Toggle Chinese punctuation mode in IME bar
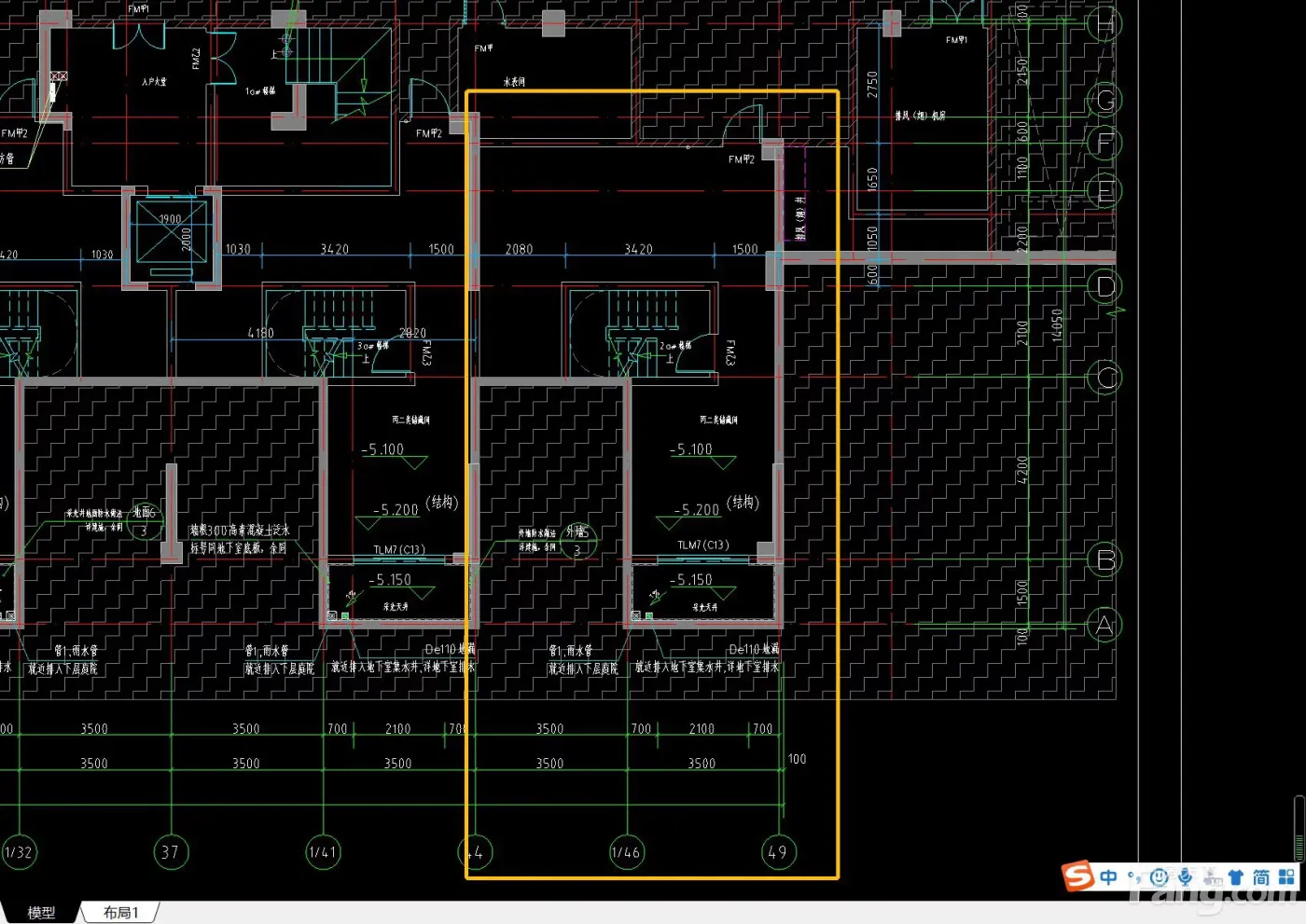Screen dimensions: 1306x924 [x=1134, y=877]
